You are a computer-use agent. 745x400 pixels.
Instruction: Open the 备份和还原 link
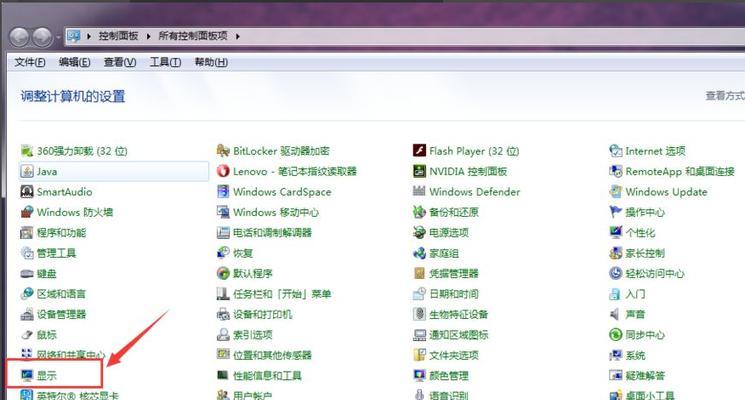tap(454, 212)
